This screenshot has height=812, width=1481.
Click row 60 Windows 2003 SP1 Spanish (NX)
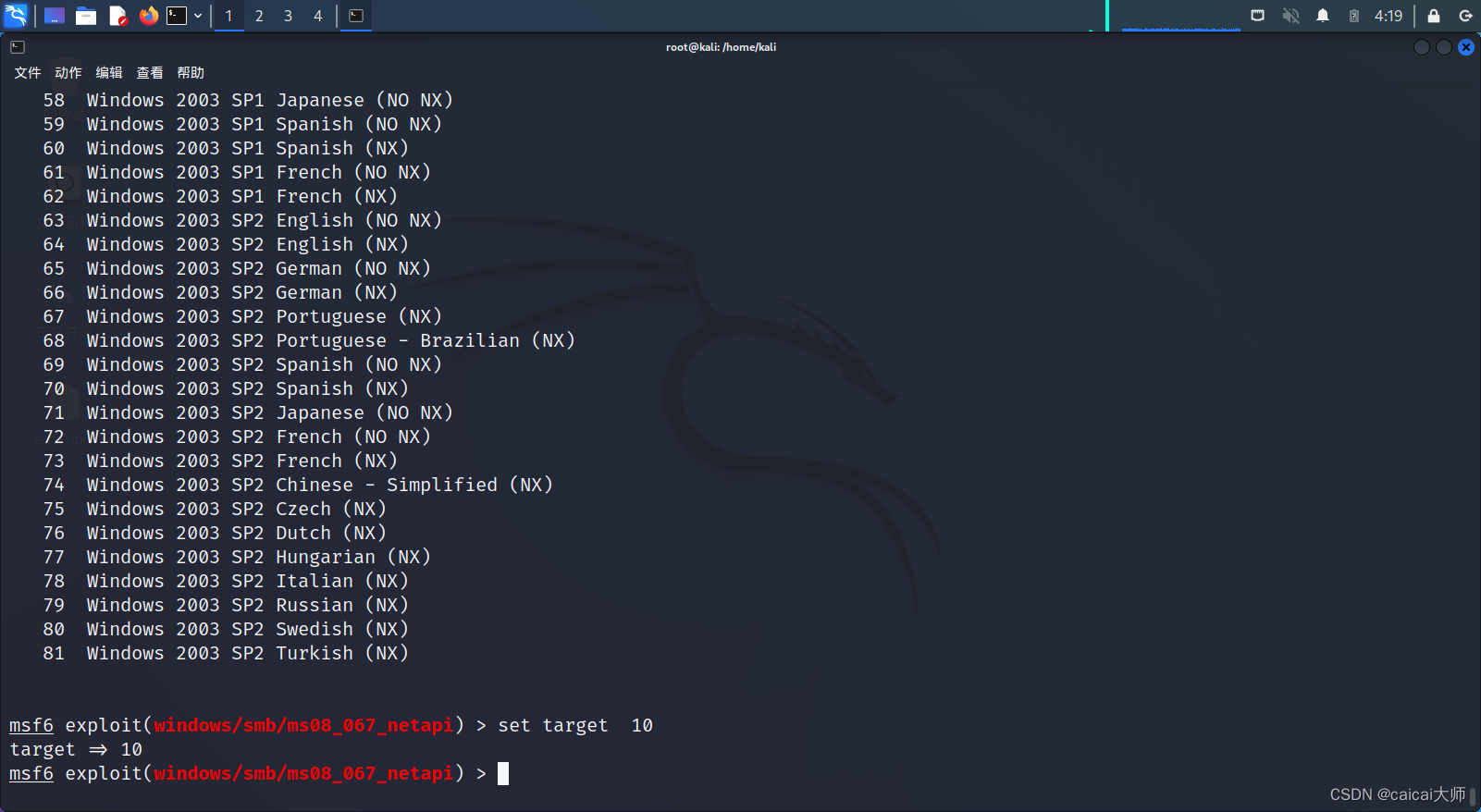(226, 148)
